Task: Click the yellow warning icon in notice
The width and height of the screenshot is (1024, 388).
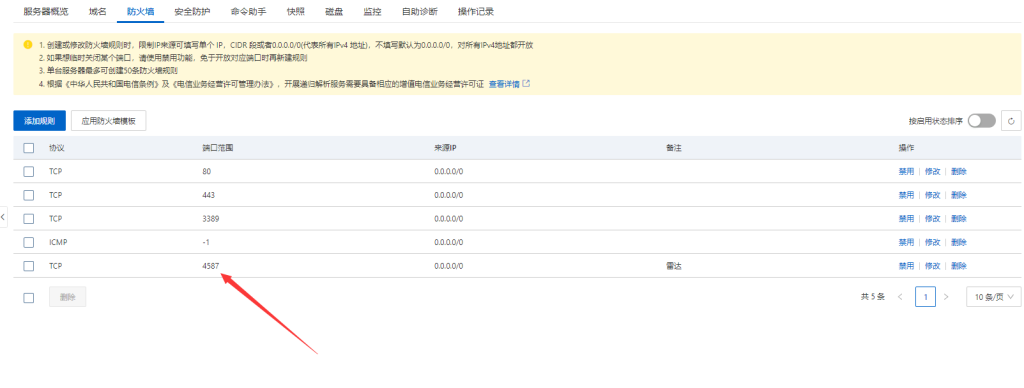Action: pyautogui.click(x=27, y=45)
